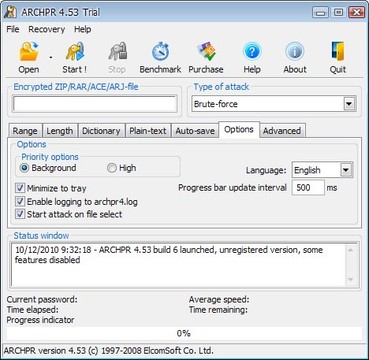Open the Type of attack dropdown
This screenshot has height=360, width=369.
(349, 104)
